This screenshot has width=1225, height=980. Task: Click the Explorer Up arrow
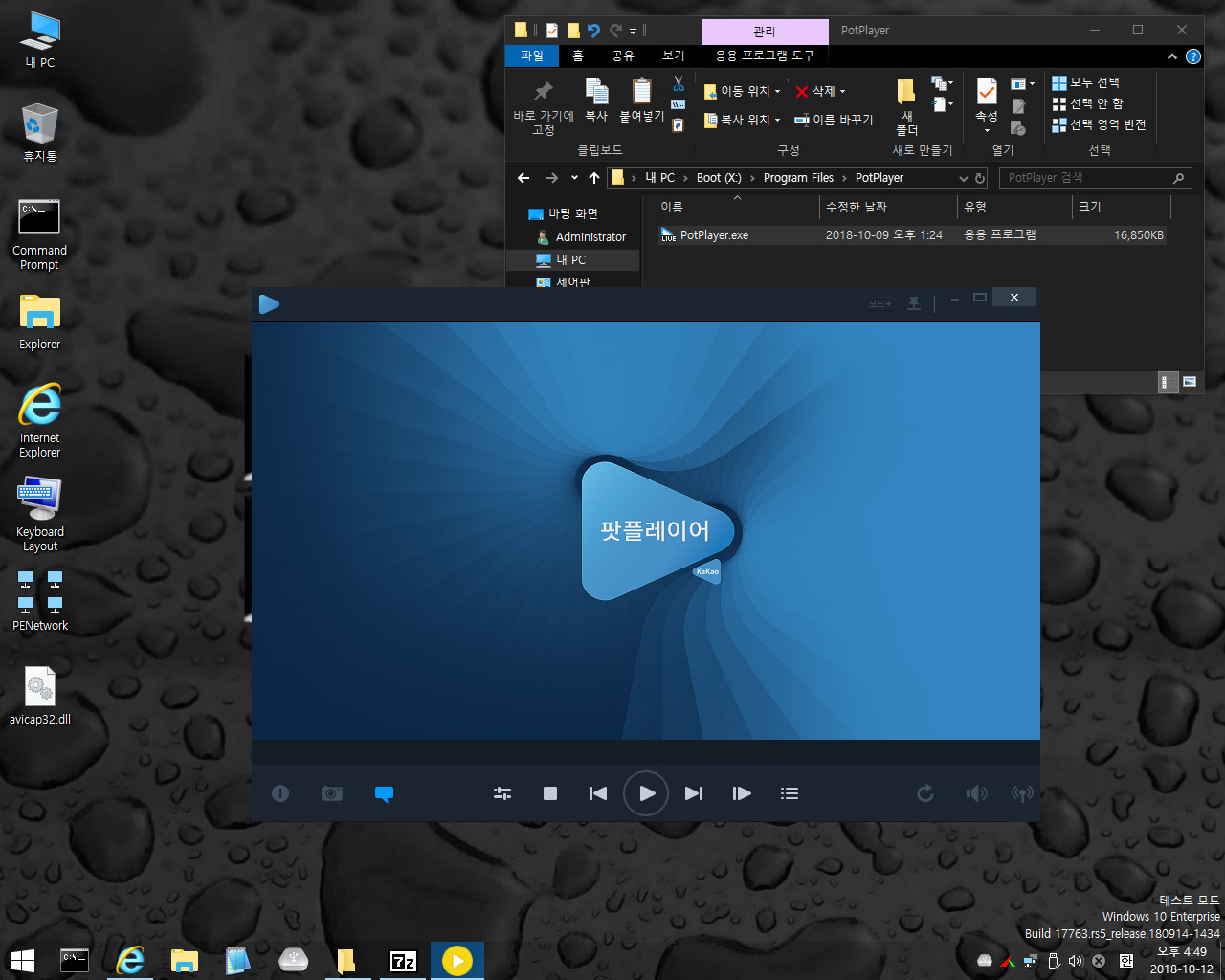click(594, 178)
